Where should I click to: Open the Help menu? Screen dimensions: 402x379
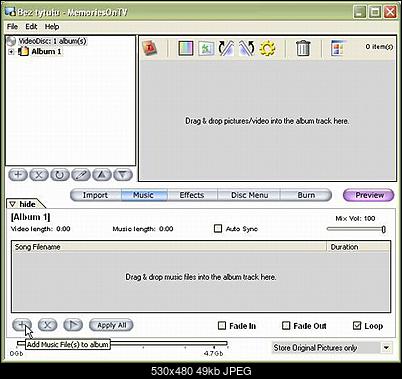coord(52,27)
